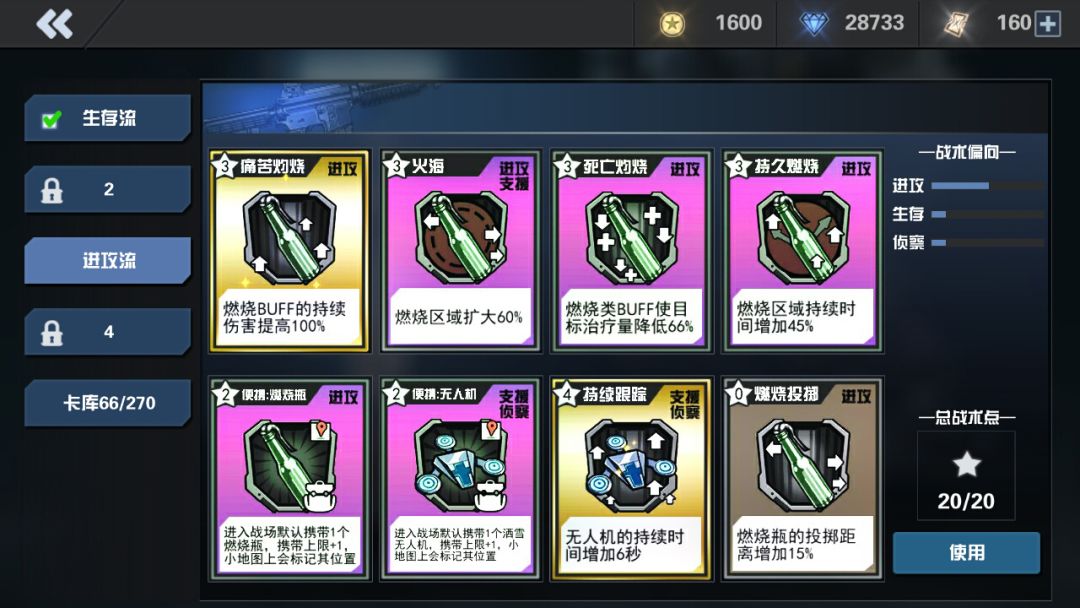
Task: Select the 死亡灼烧 card
Action: (x=631, y=251)
